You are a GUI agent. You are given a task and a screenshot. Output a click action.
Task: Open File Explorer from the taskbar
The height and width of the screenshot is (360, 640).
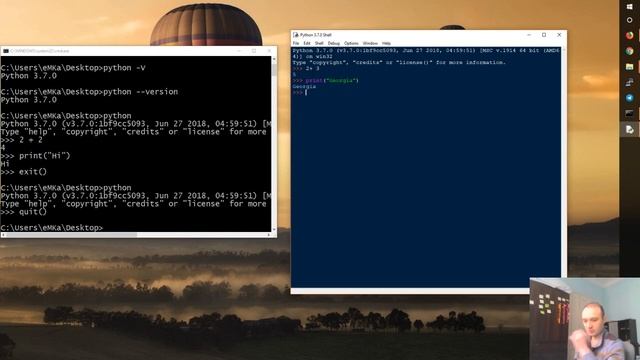(x=629, y=67)
